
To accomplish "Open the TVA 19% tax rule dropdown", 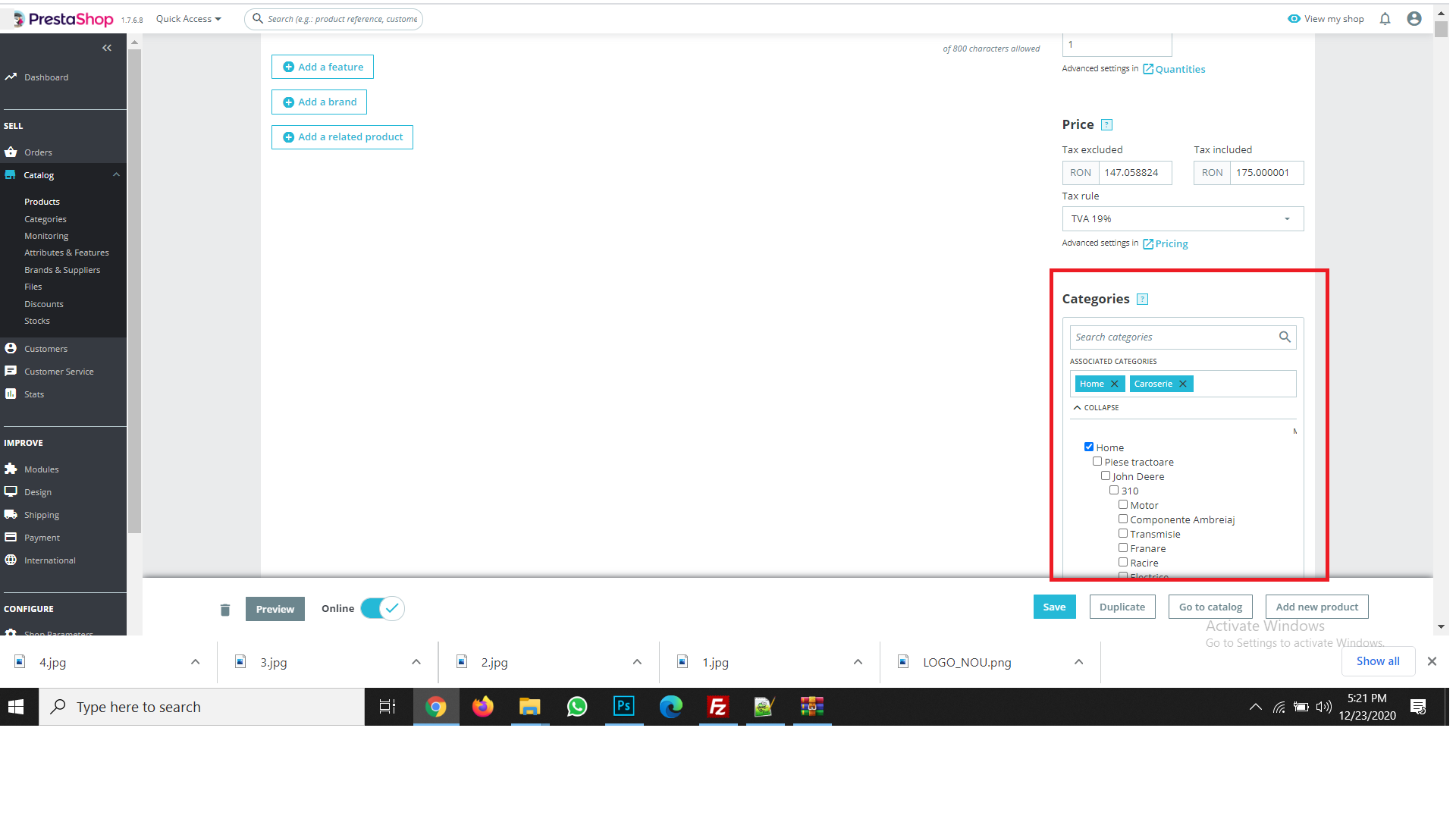I will pyautogui.click(x=1182, y=218).
